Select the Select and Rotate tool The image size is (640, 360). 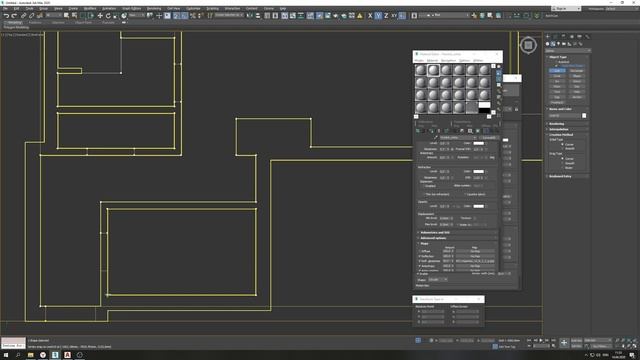108,16
